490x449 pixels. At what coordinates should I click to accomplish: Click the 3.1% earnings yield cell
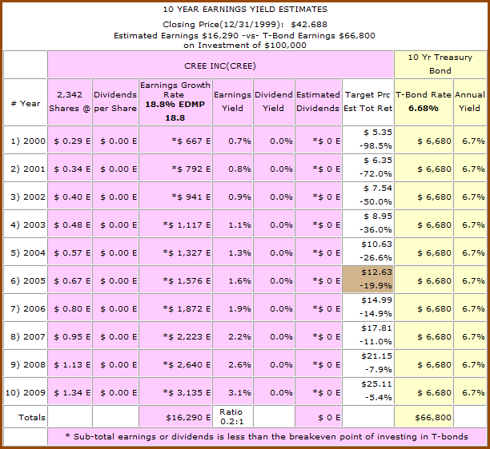point(233,392)
